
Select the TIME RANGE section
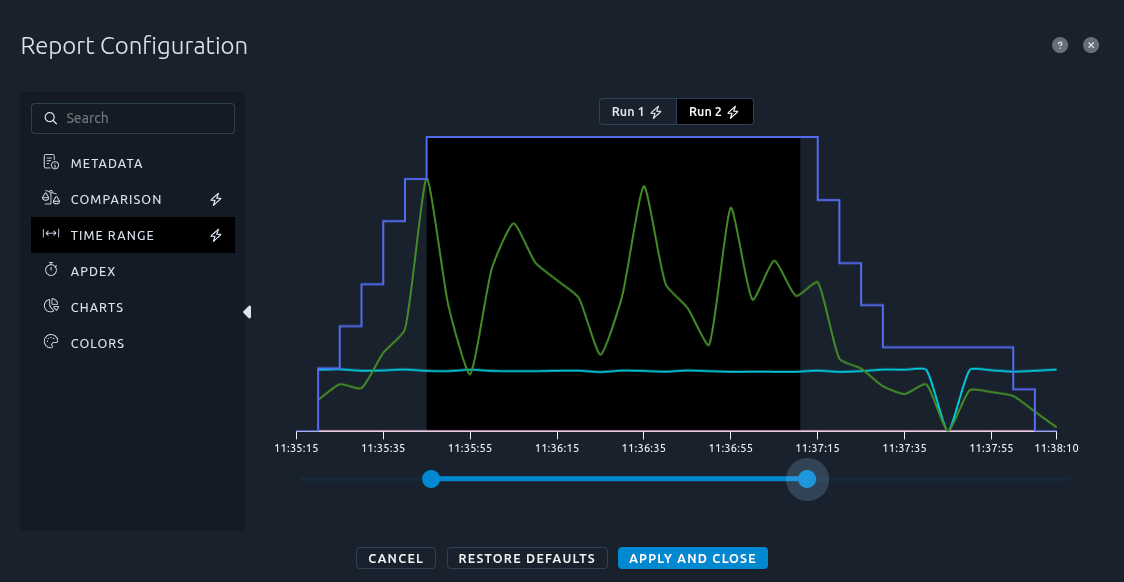(x=133, y=235)
